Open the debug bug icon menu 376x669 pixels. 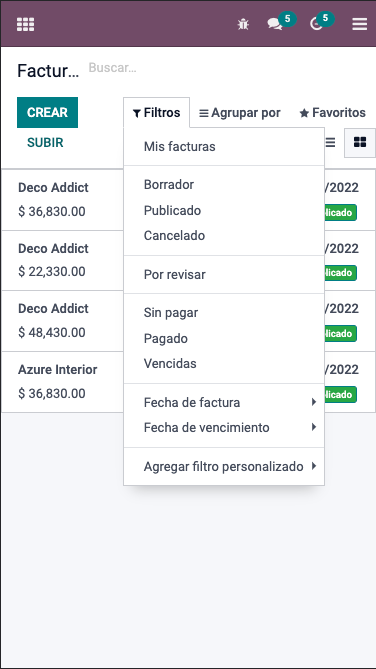click(243, 24)
